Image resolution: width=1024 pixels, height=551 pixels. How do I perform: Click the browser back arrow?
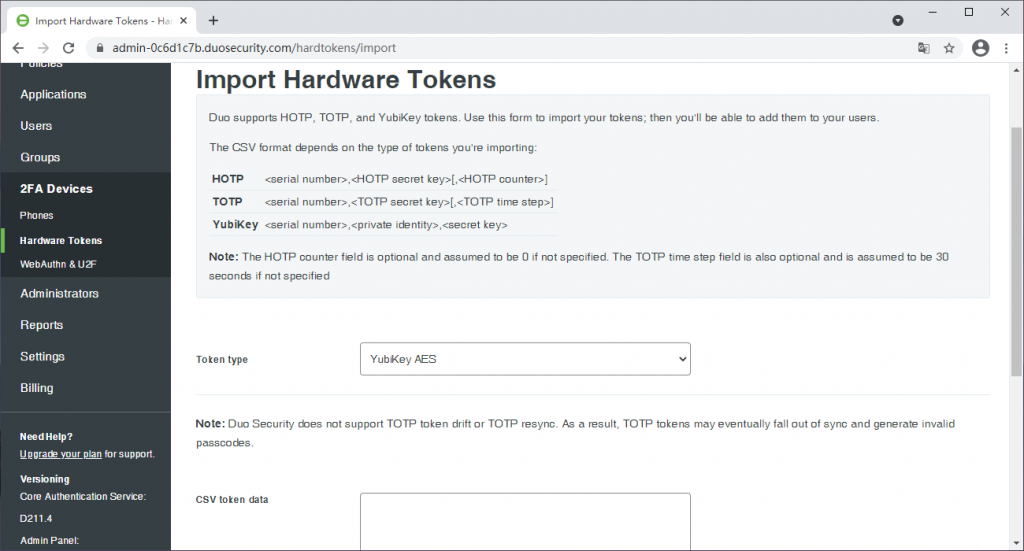(18, 48)
